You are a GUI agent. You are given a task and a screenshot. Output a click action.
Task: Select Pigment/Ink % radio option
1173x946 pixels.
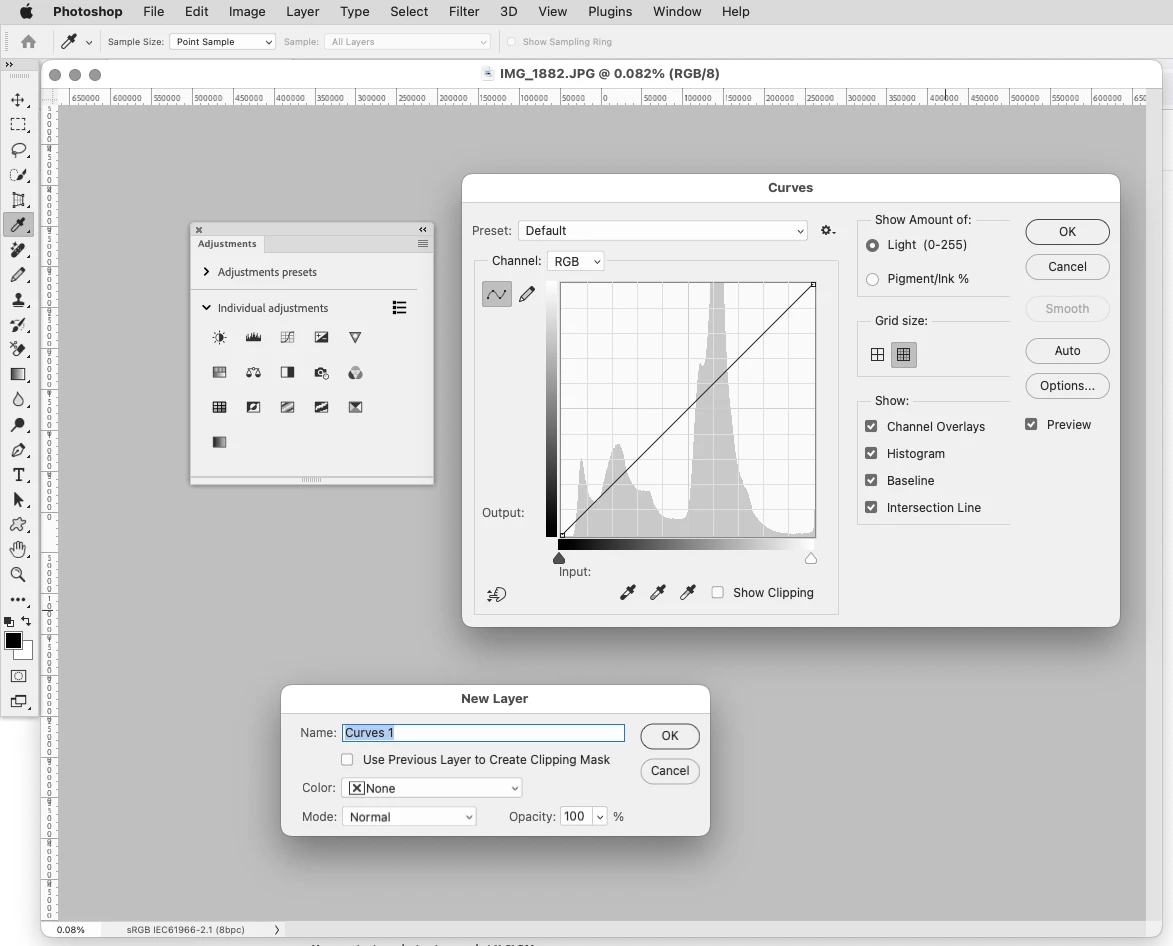(872, 279)
